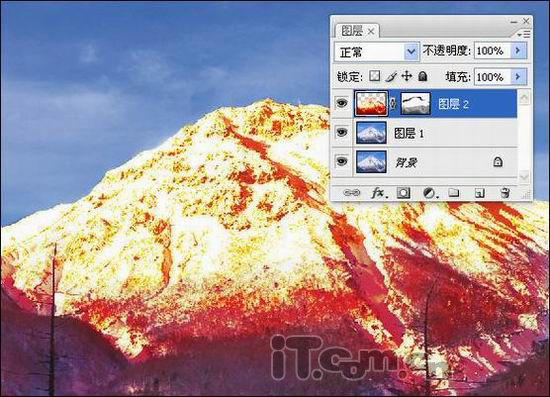
Task: Select 图层 2 layer thumbnail
Action: point(371,103)
